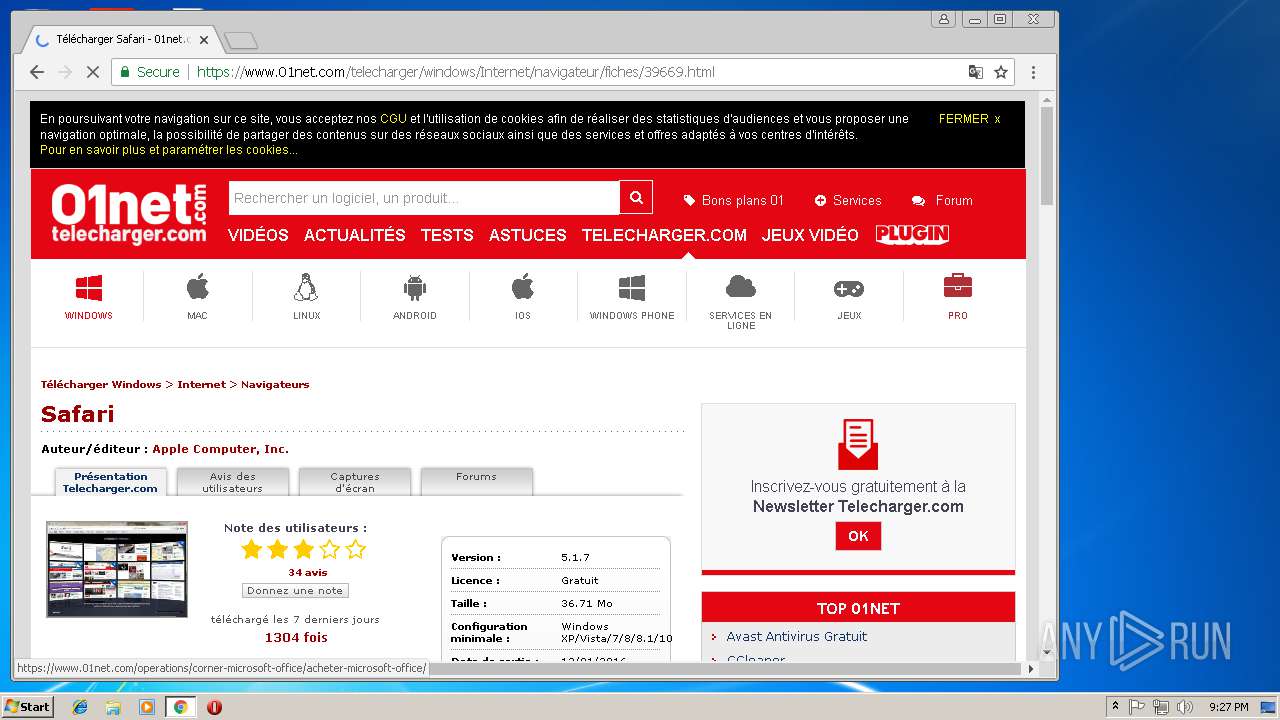
Task: Bookmark this page with star icon
Action: tap(1001, 72)
